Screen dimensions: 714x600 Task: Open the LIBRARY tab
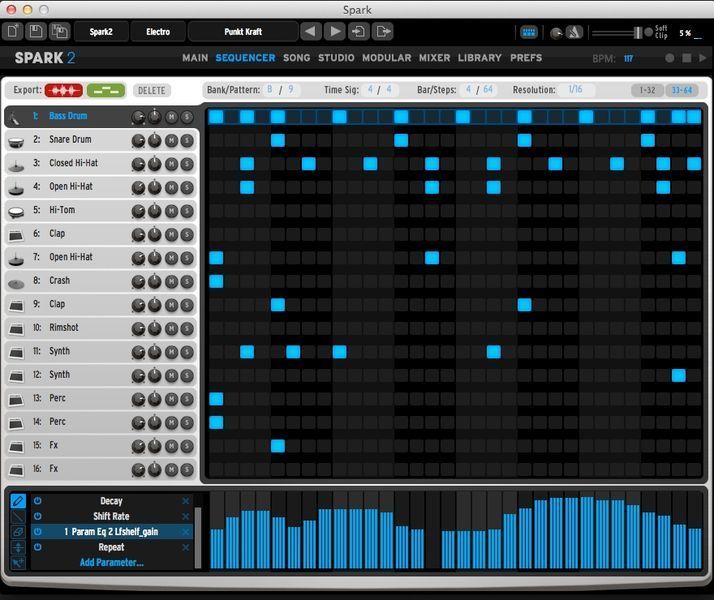480,58
